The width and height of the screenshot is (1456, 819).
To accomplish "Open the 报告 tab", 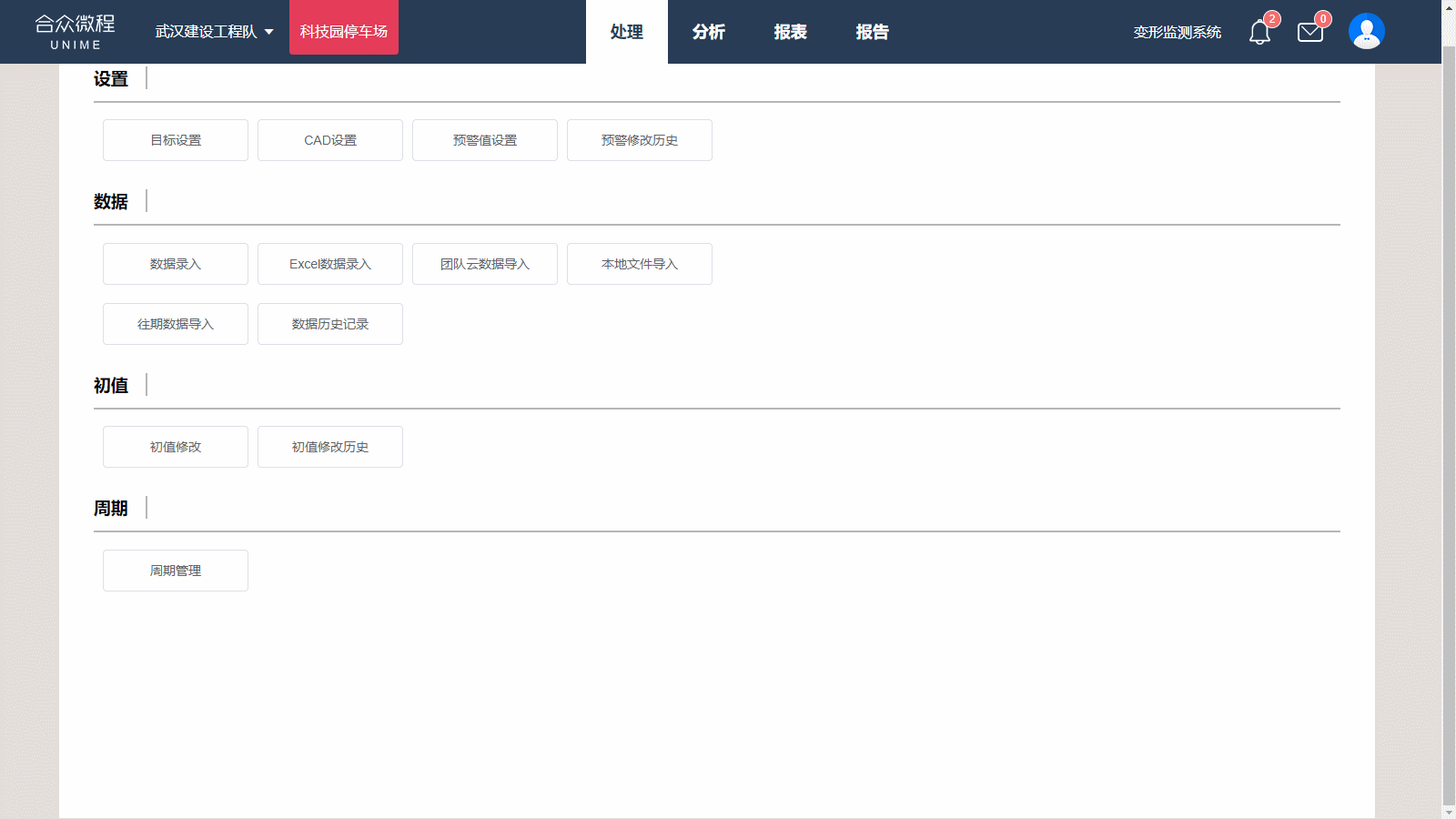I will (x=872, y=32).
